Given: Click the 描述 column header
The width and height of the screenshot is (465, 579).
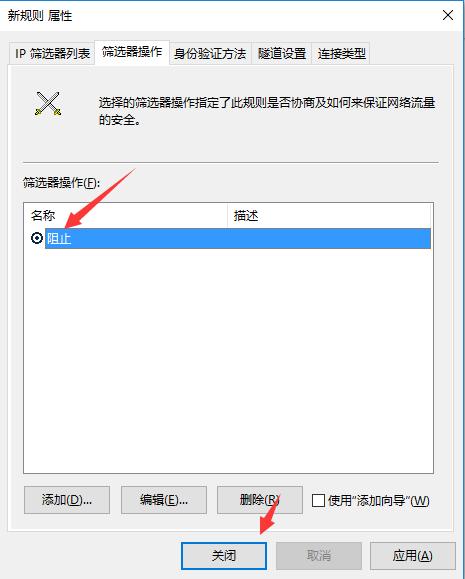Looking at the screenshot, I should click(x=329, y=215).
